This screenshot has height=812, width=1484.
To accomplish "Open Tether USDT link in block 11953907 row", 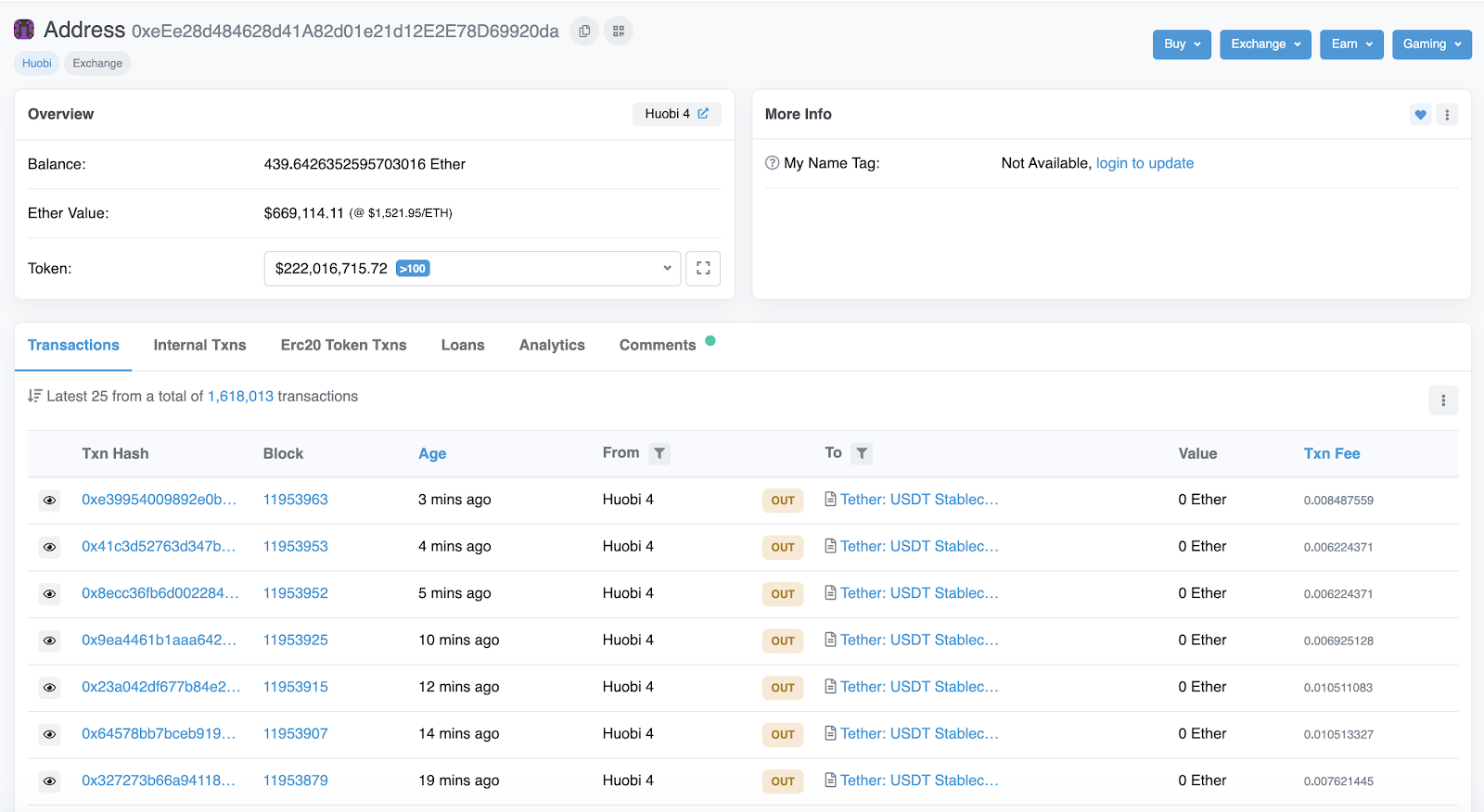I will pos(919,733).
